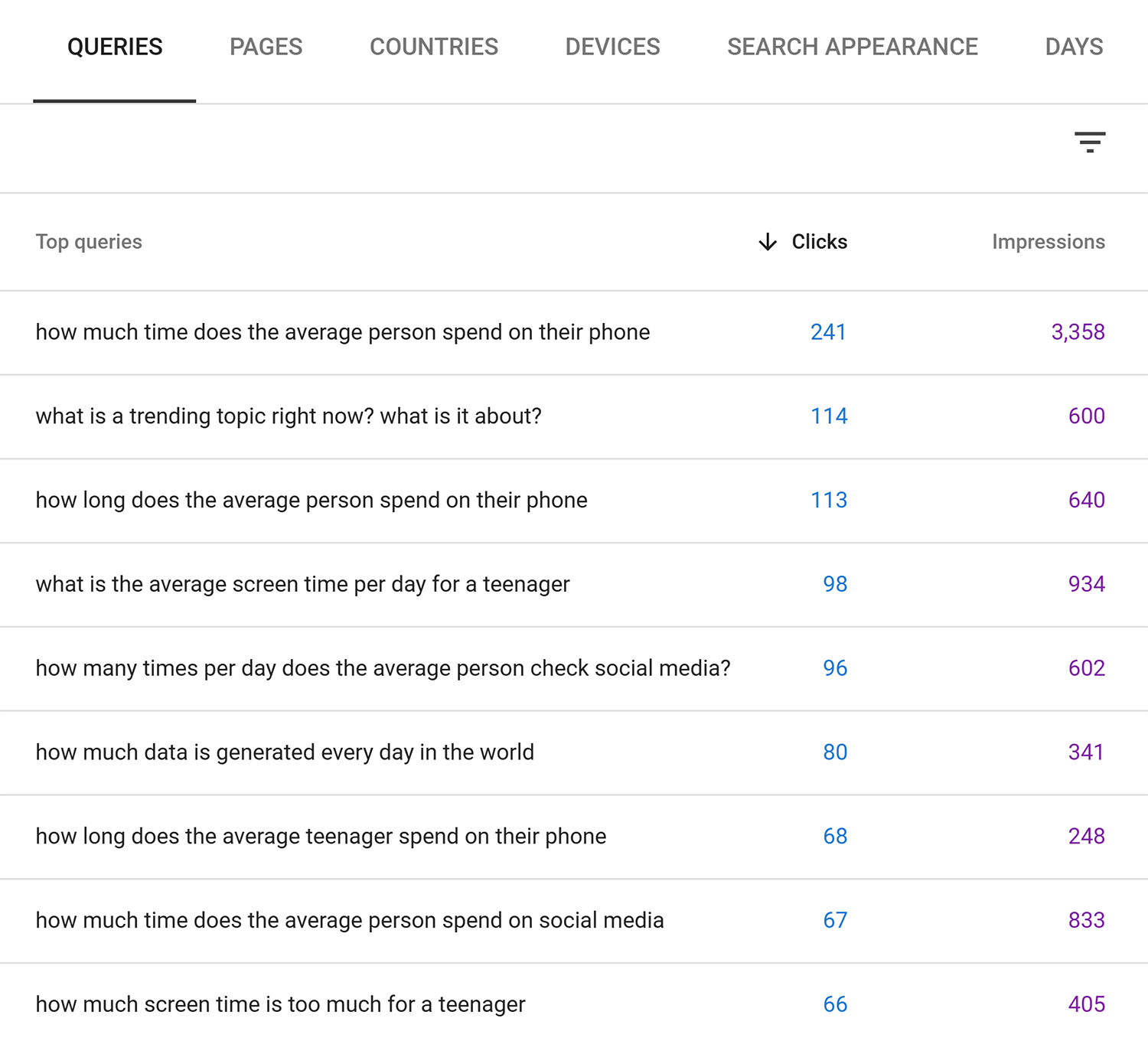Open query 'how long does the average teenager spend on their phone'
This screenshot has width=1148, height=1041.
pyautogui.click(x=321, y=837)
